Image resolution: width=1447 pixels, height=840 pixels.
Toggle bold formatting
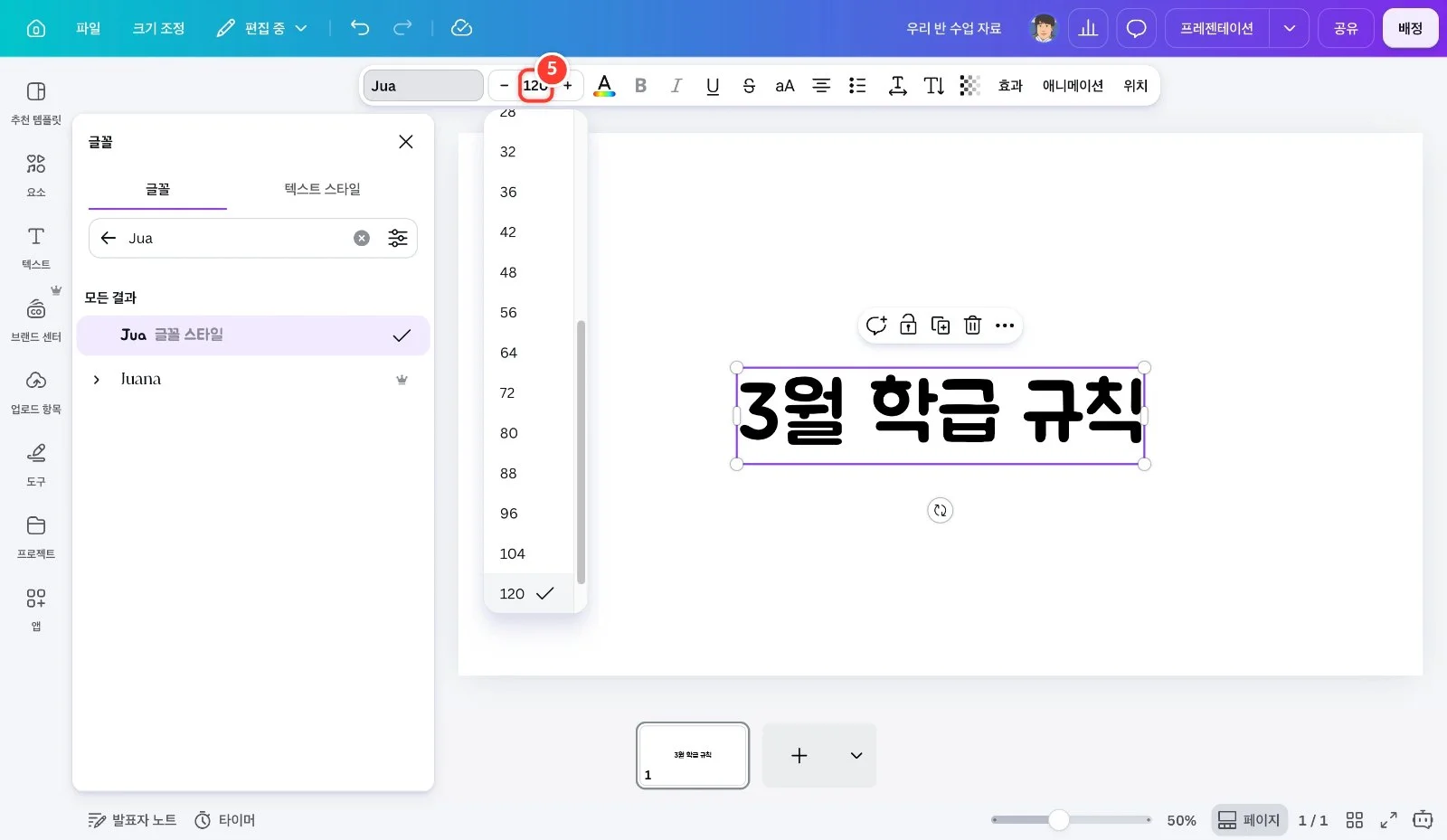(x=640, y=86)
